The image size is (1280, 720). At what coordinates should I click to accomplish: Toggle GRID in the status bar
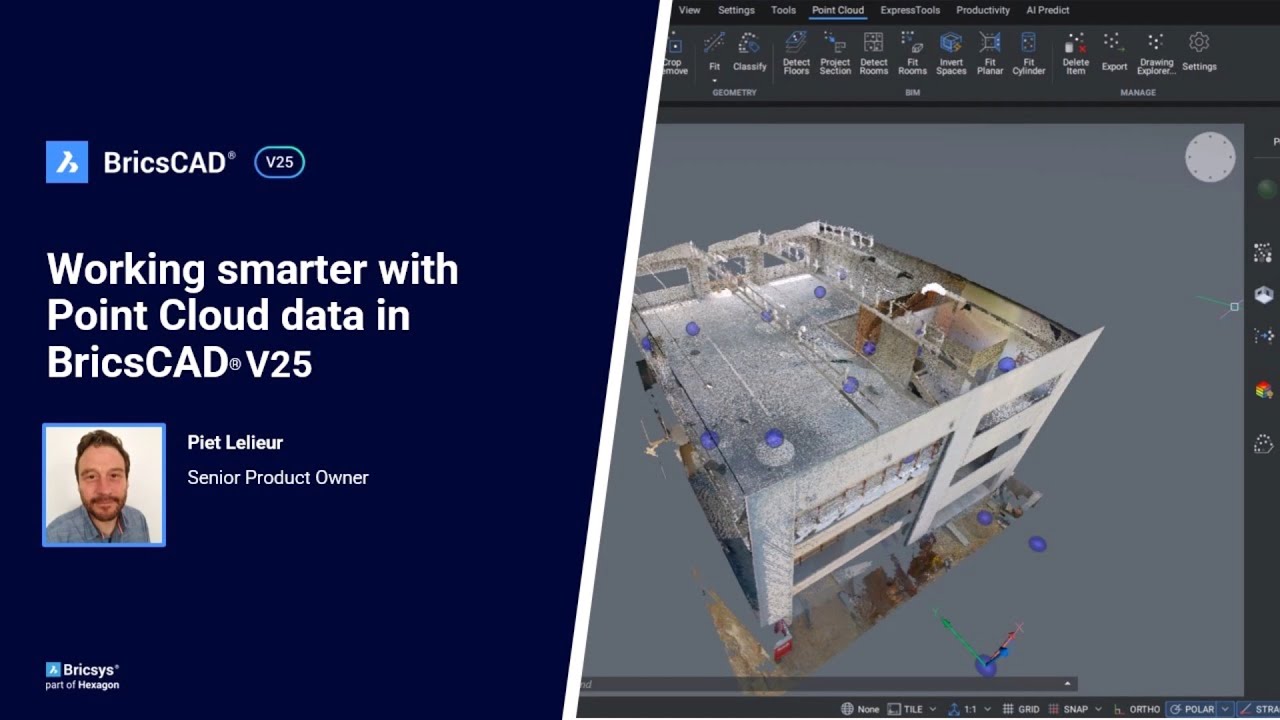(1021, 709)
